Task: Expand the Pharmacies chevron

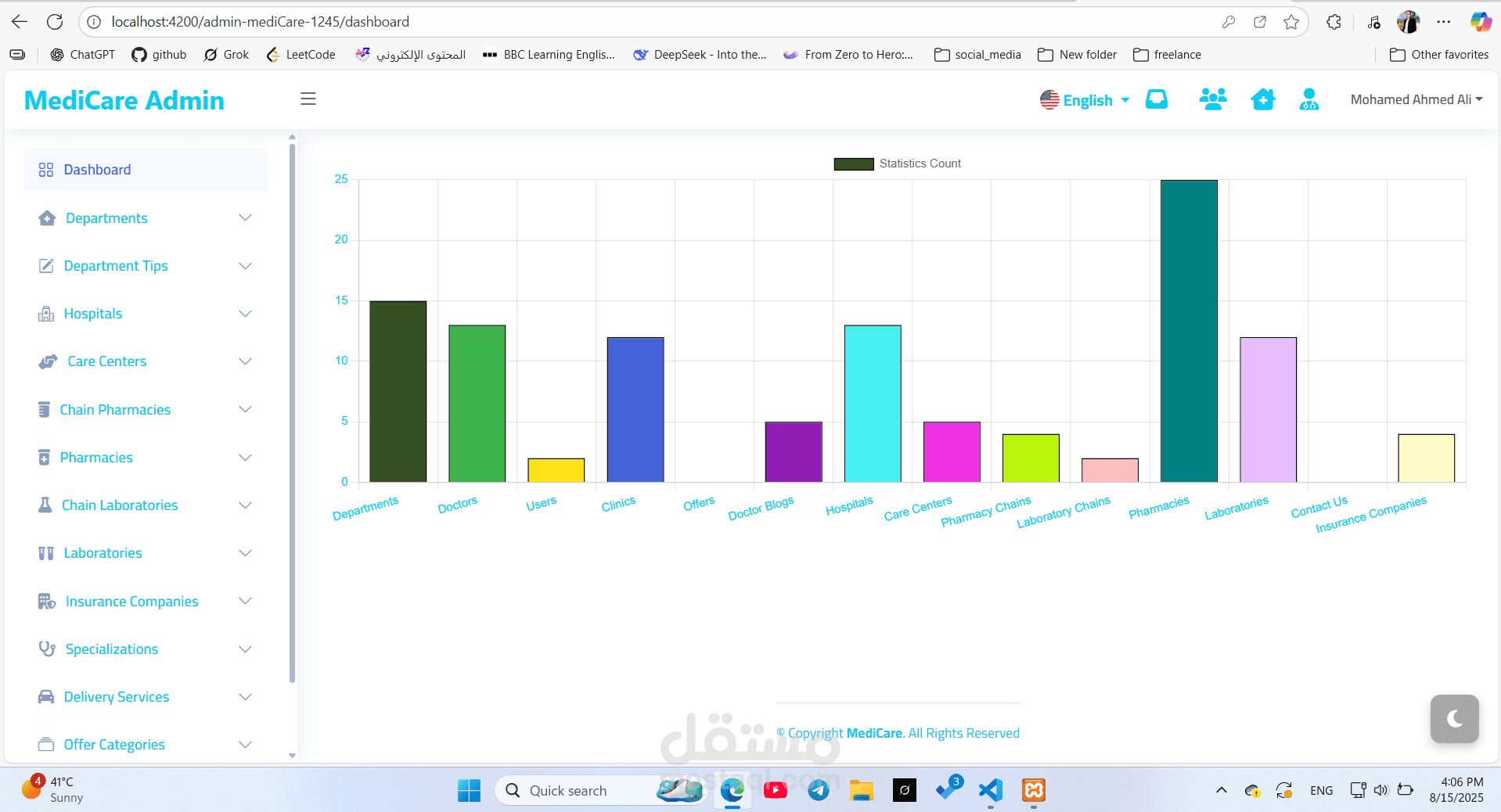Action: coord(245,458)
